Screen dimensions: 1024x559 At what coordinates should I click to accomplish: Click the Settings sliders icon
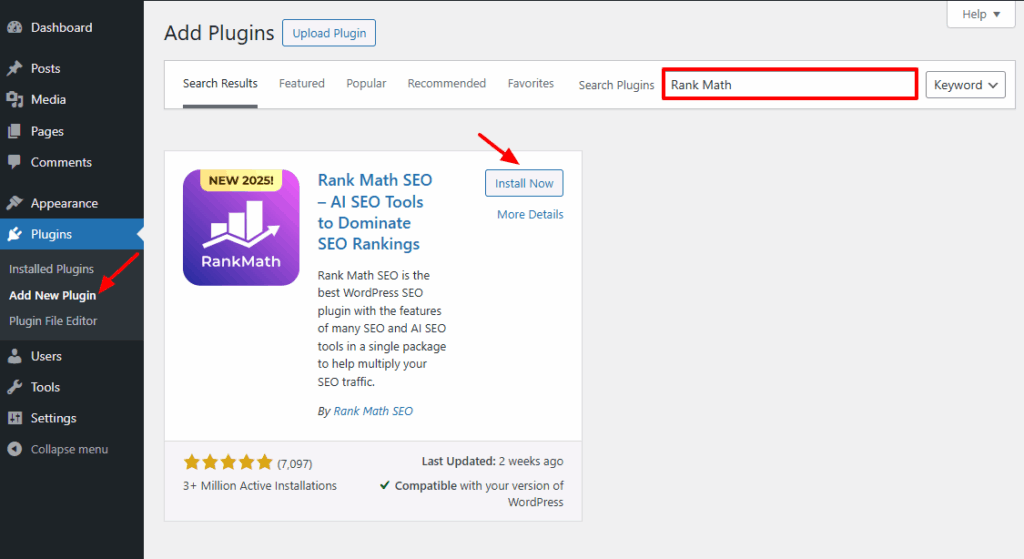(14, 418)
